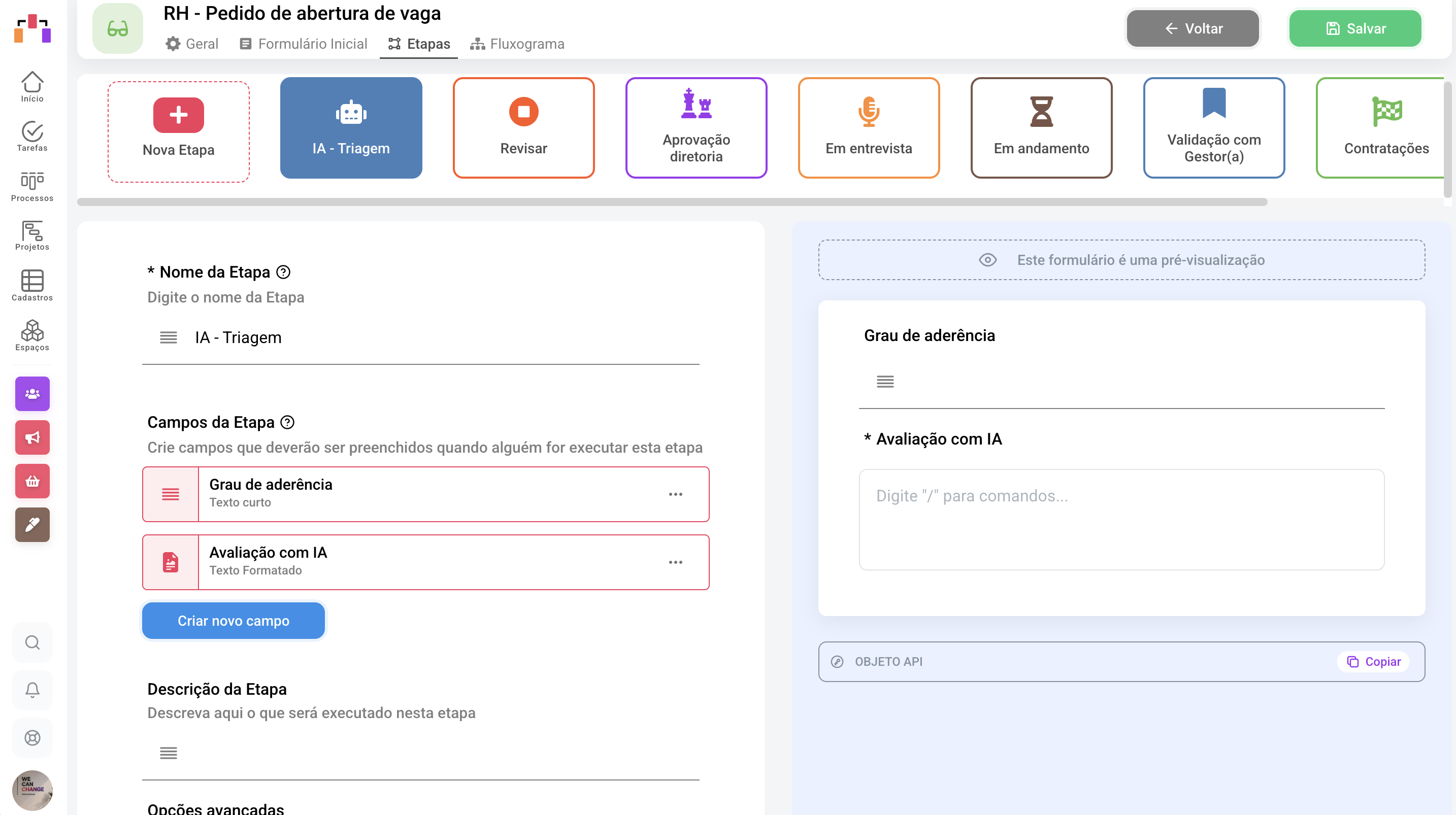Screen dimensions: 1456x815
Task: Open options menu for Avaliação com IA
Action: click(675, 562)
